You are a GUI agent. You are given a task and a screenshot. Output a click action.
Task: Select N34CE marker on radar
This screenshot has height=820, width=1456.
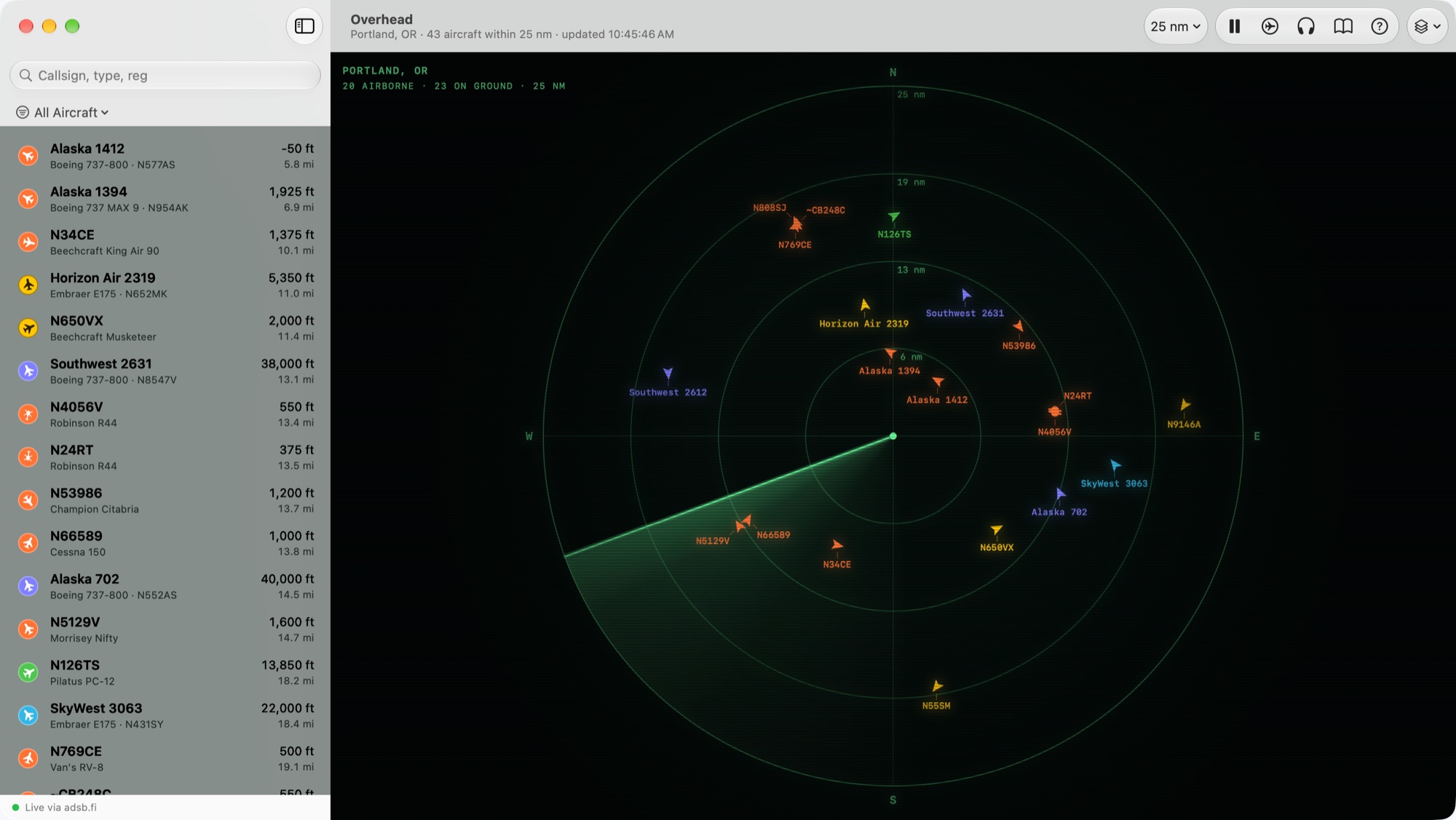coord(837,545)
